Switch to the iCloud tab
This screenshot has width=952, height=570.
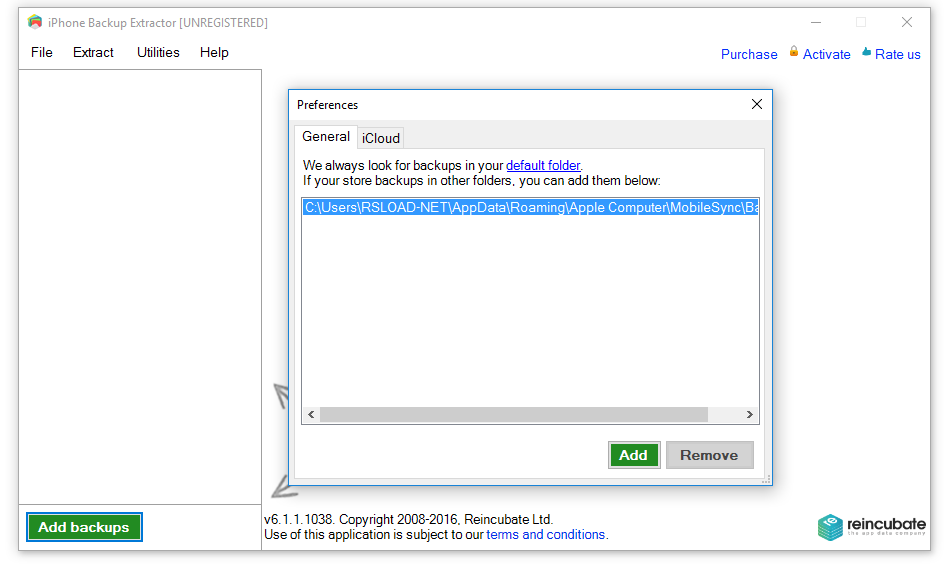point(381,138)
